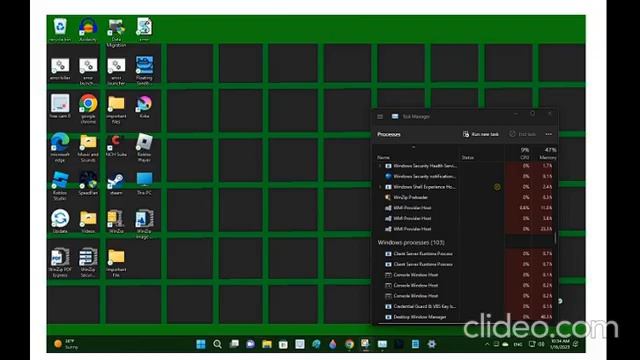640x360 pixels.
Task: Click the Google Chrome desktop shortcut
Action: (x=88, y=109)
